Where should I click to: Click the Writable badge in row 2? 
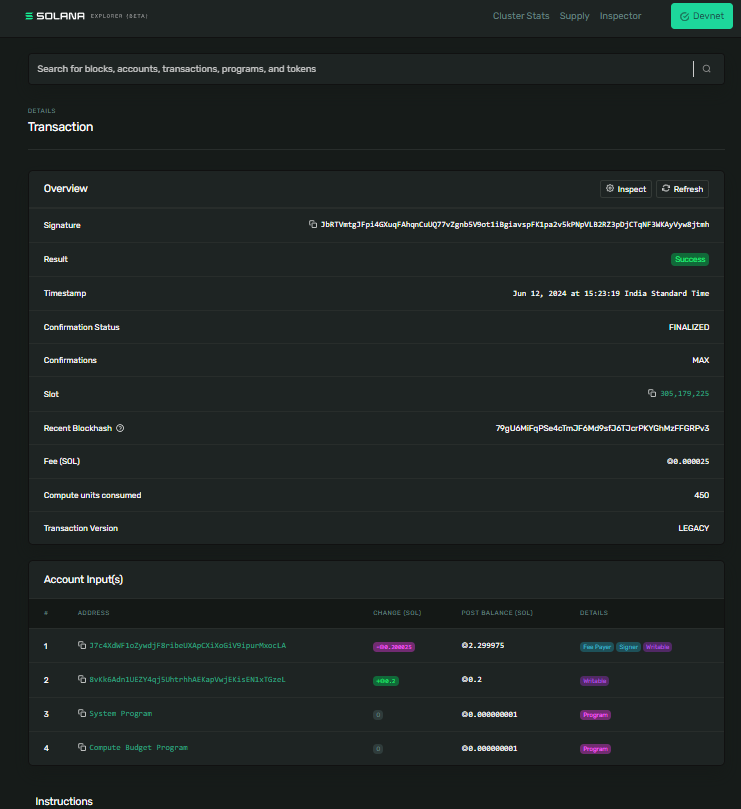click(594, 681)
